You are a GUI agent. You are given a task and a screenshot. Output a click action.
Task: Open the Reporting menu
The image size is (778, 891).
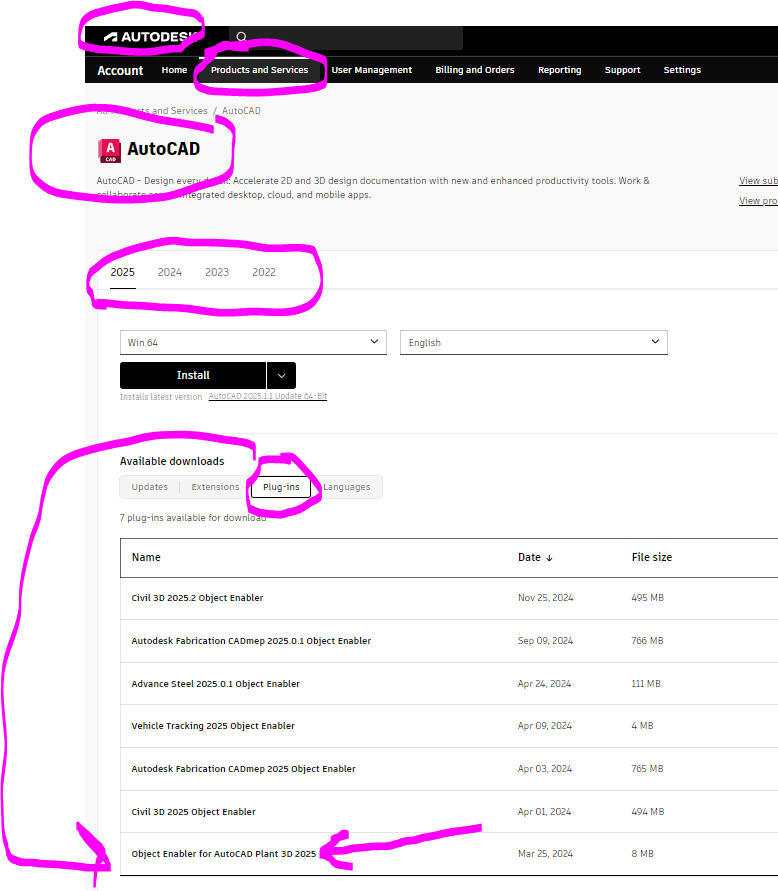tap(560, 70)
